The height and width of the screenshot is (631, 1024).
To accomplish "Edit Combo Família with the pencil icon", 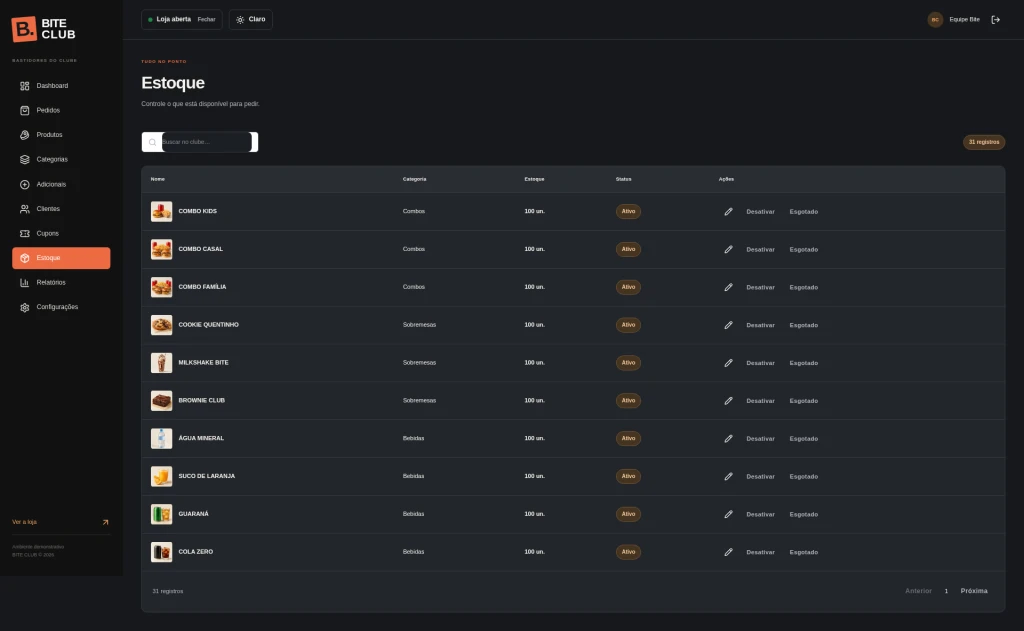I will 728,287.
